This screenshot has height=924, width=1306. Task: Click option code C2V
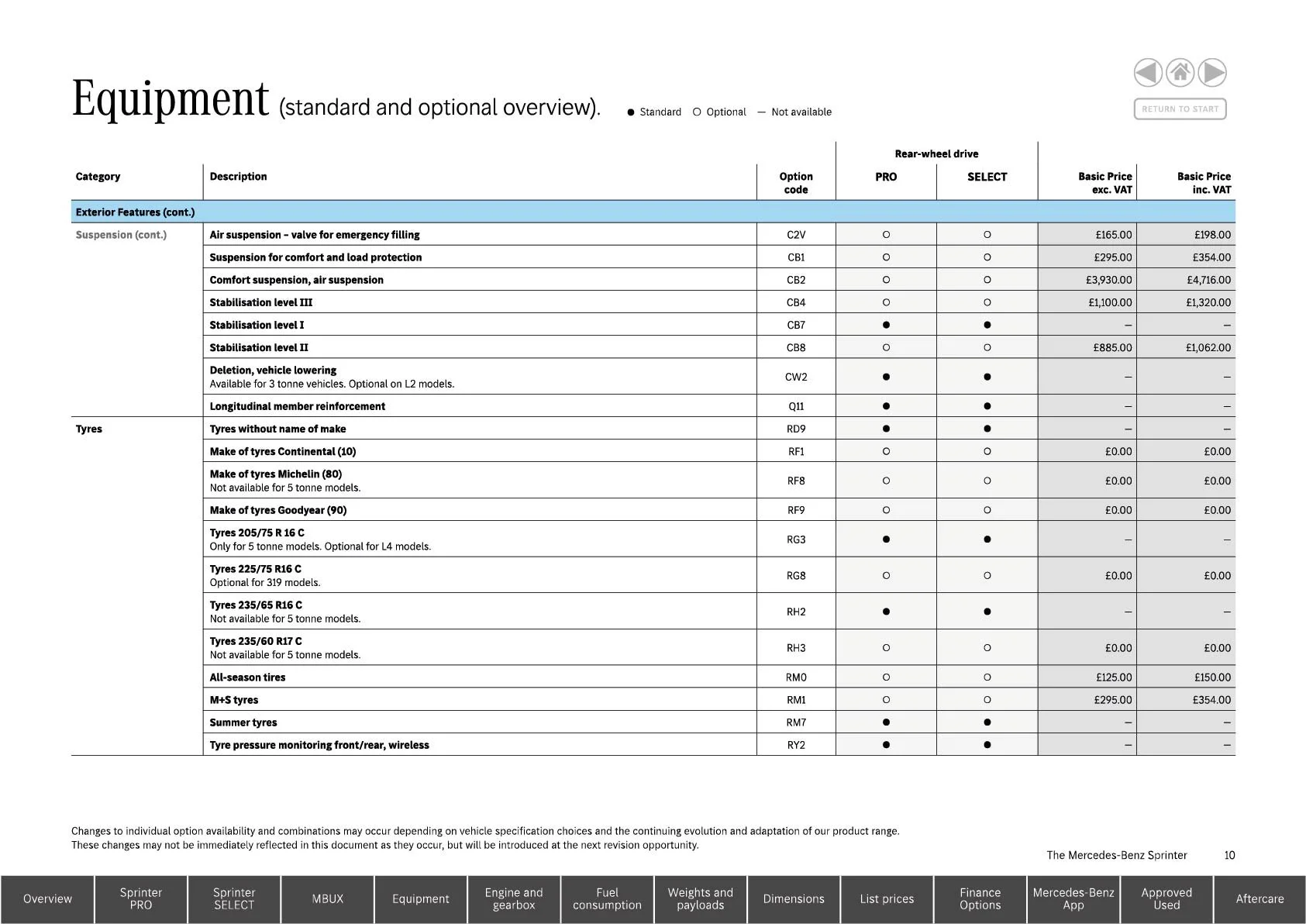pos(796,235)
